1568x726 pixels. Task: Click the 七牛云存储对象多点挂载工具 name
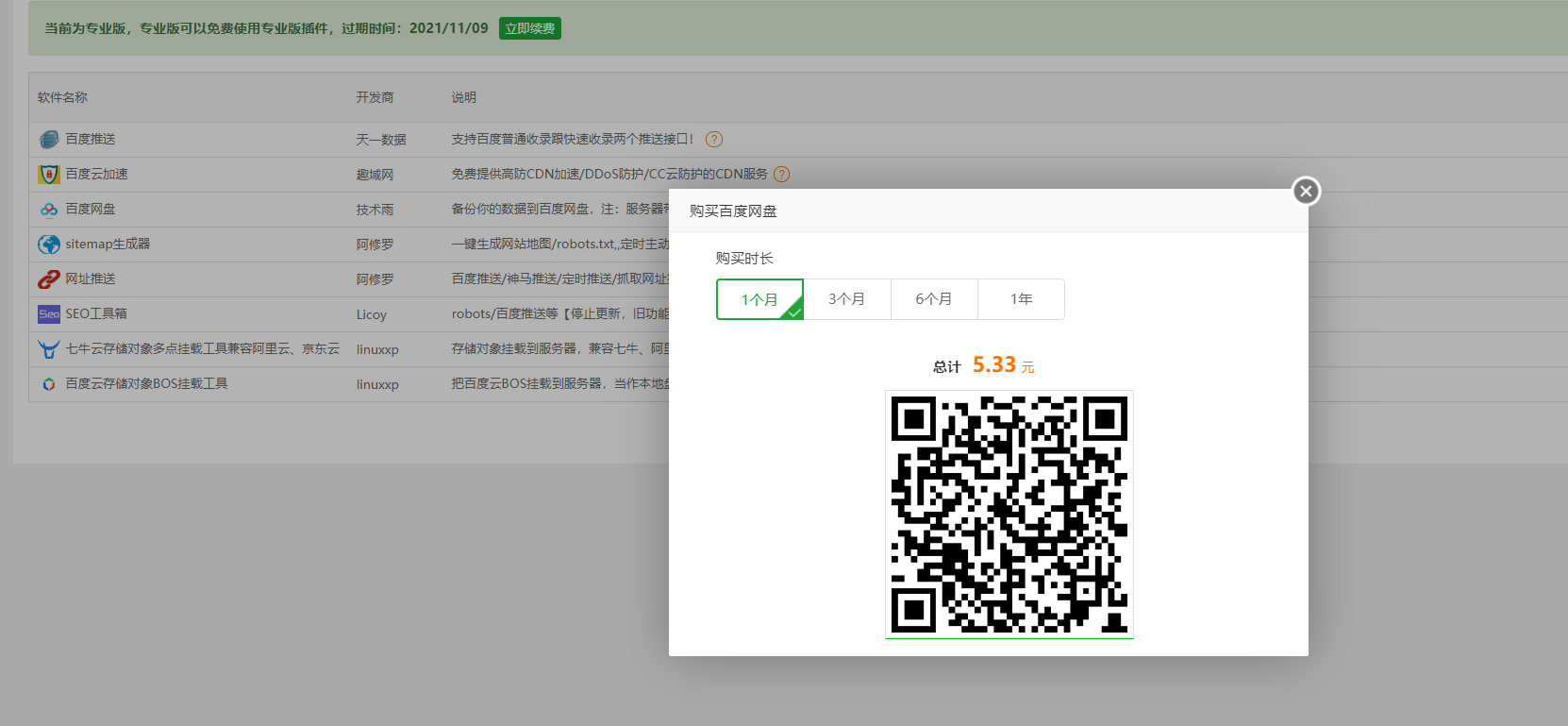coord(202,348)
